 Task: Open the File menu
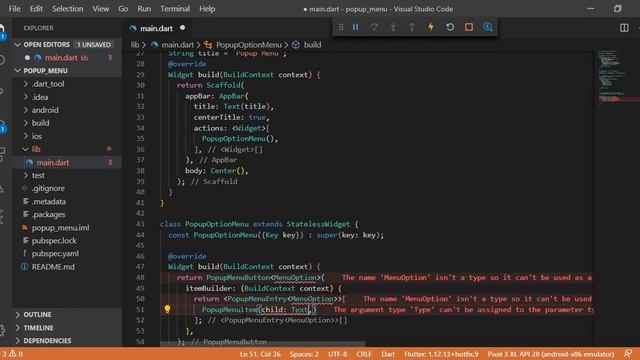click(15, 9)
